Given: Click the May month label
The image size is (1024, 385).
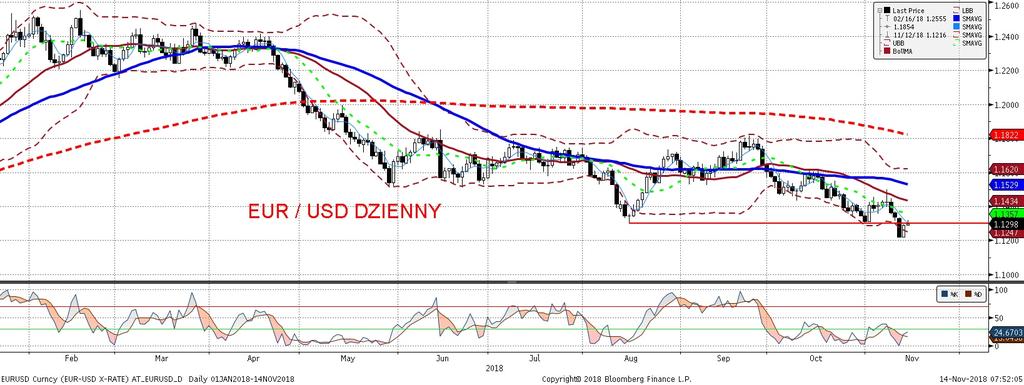Looking at the screenshot, I should 347,358.
